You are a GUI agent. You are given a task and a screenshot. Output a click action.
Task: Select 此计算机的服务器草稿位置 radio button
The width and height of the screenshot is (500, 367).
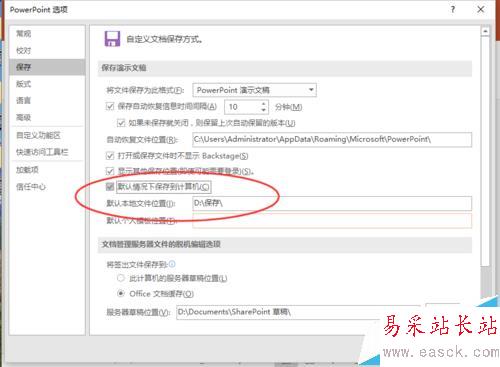click(x=121, y=278)
